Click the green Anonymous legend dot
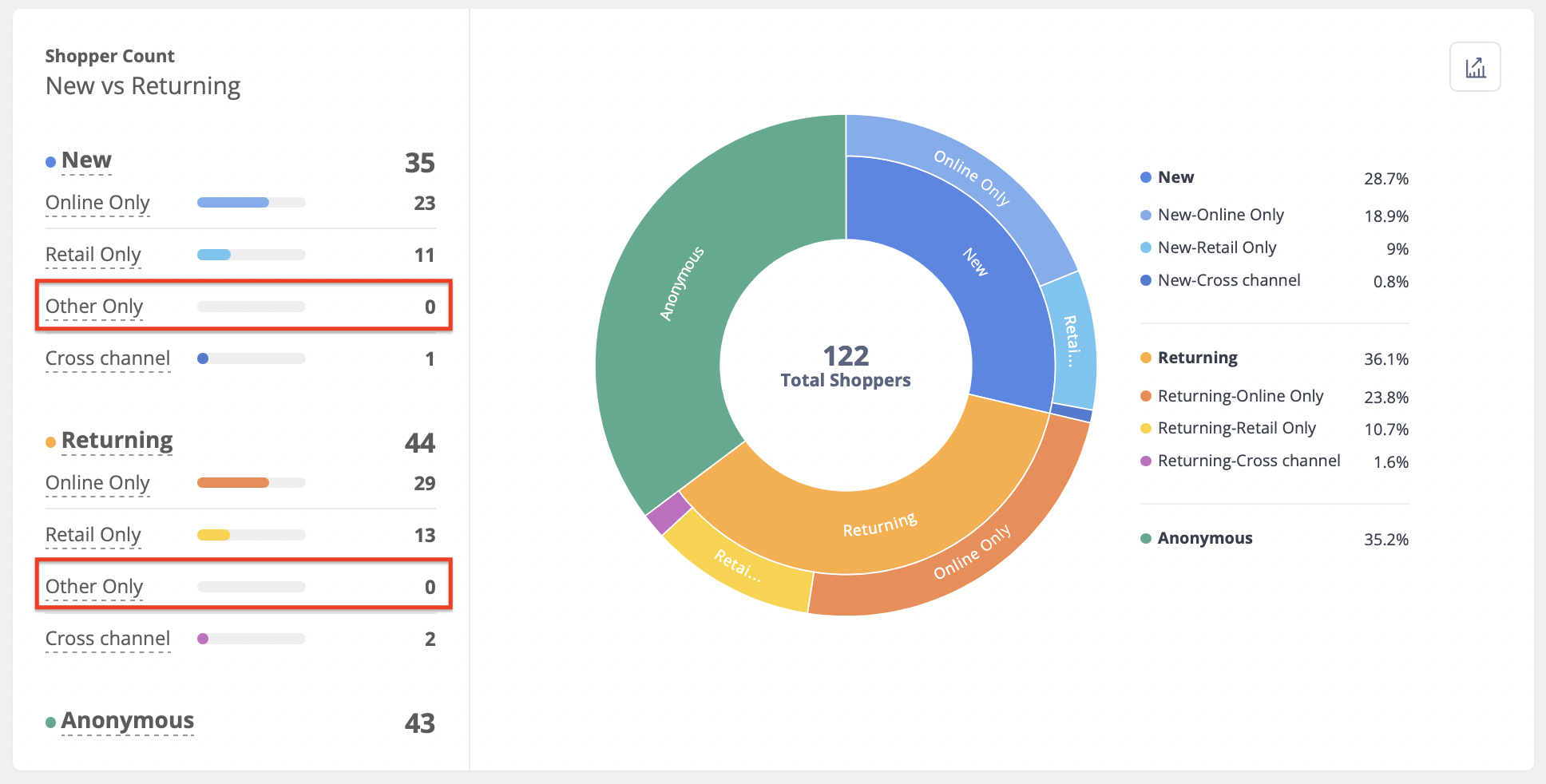Image resolution: width=1546 pixels, height=784 pixels. 1145,538
